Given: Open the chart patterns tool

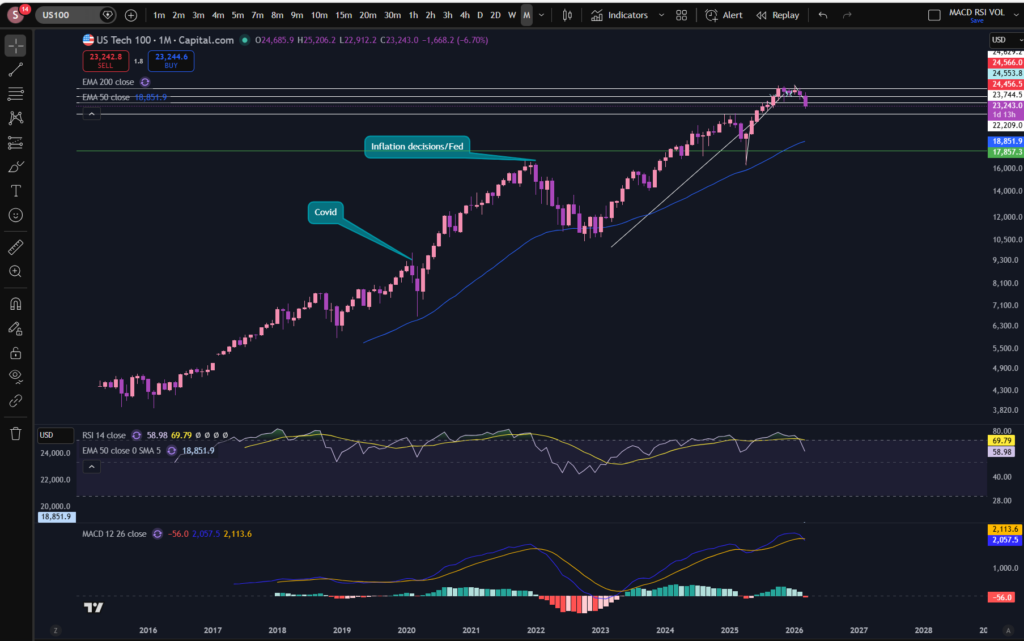Looking at the screenshot, I should click(x=16, y=118).
